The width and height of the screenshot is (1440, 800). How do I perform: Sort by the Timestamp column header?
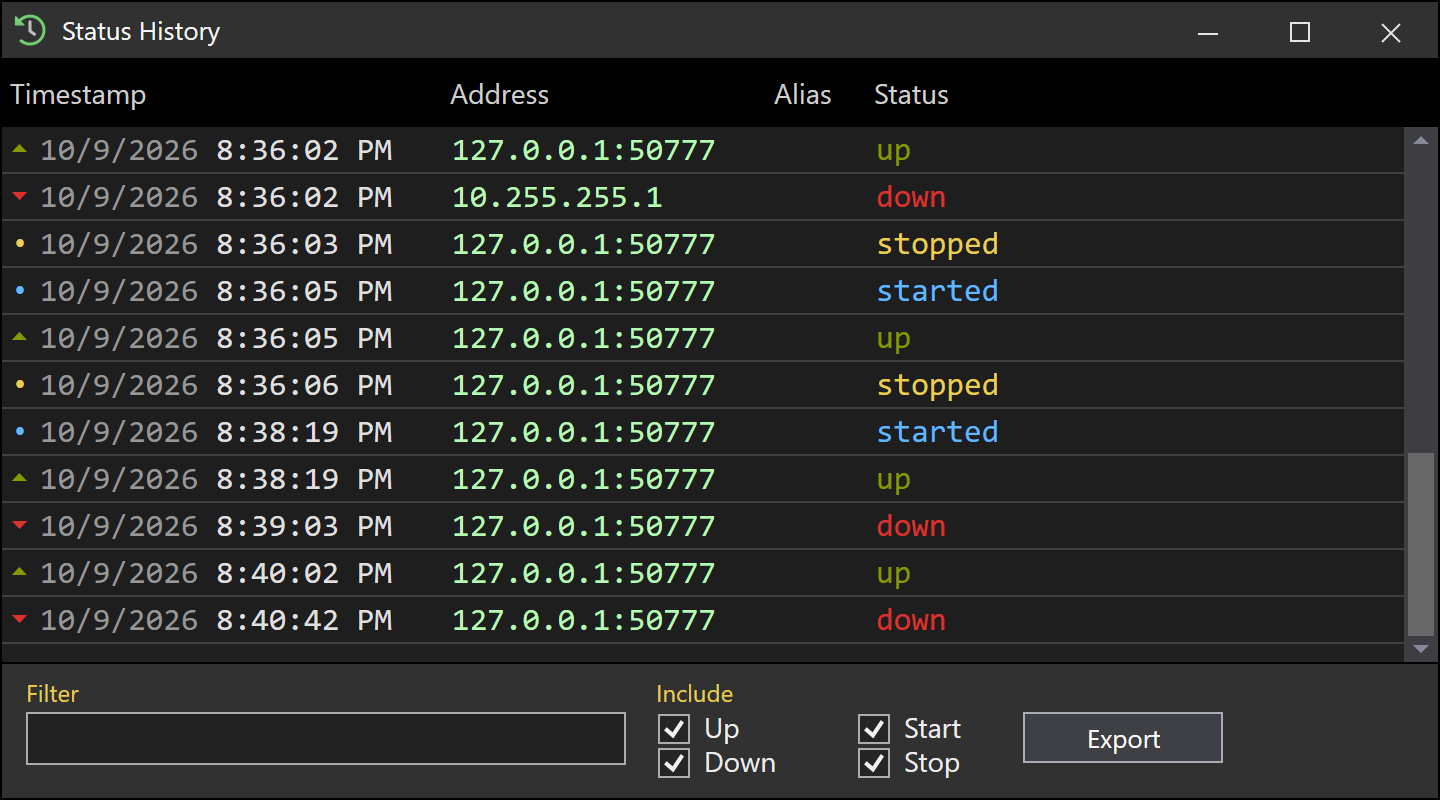(x=78, y=95)
